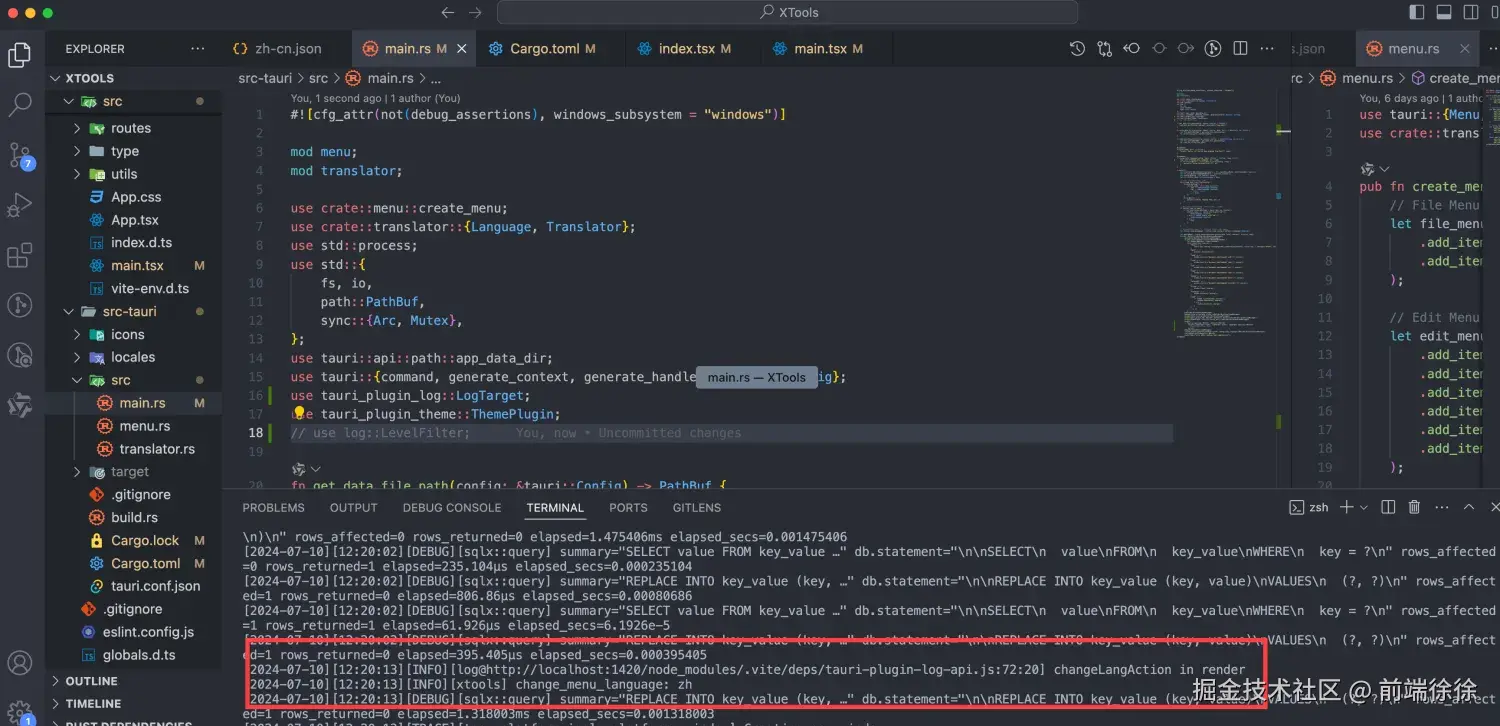Select the zsh terminal entry

click(x=1309, y=507)
